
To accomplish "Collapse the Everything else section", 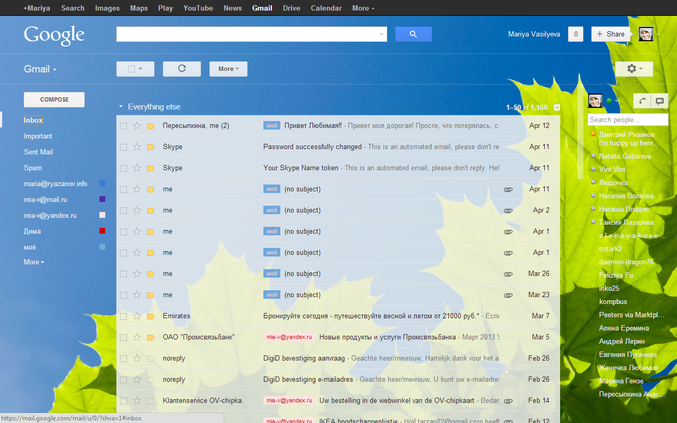I will coord(121,106).
